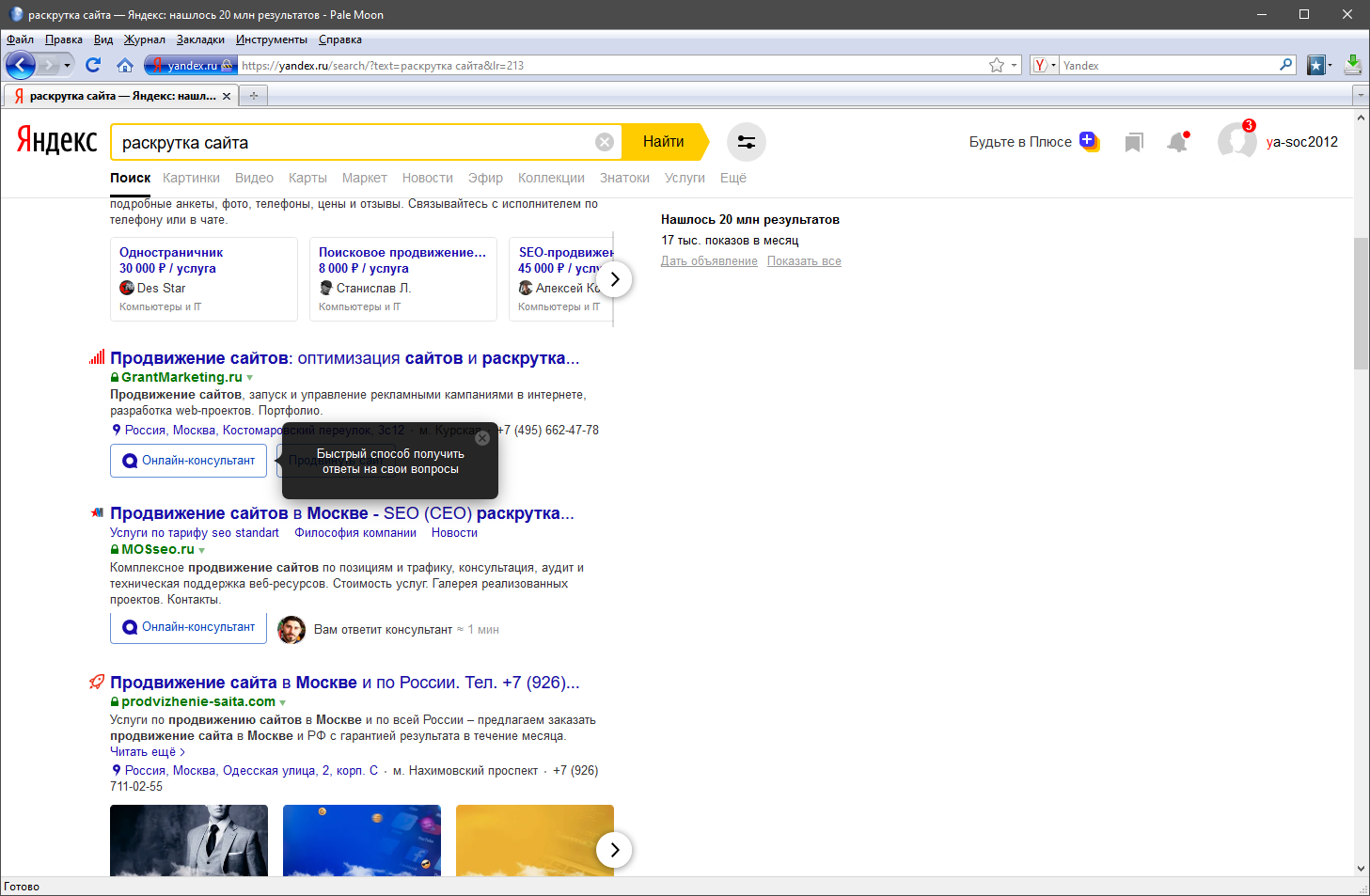This screenshot has height=896, width=1370.
Task: Switch to the Услуги search tab
Action: click(x=685, y=178)
